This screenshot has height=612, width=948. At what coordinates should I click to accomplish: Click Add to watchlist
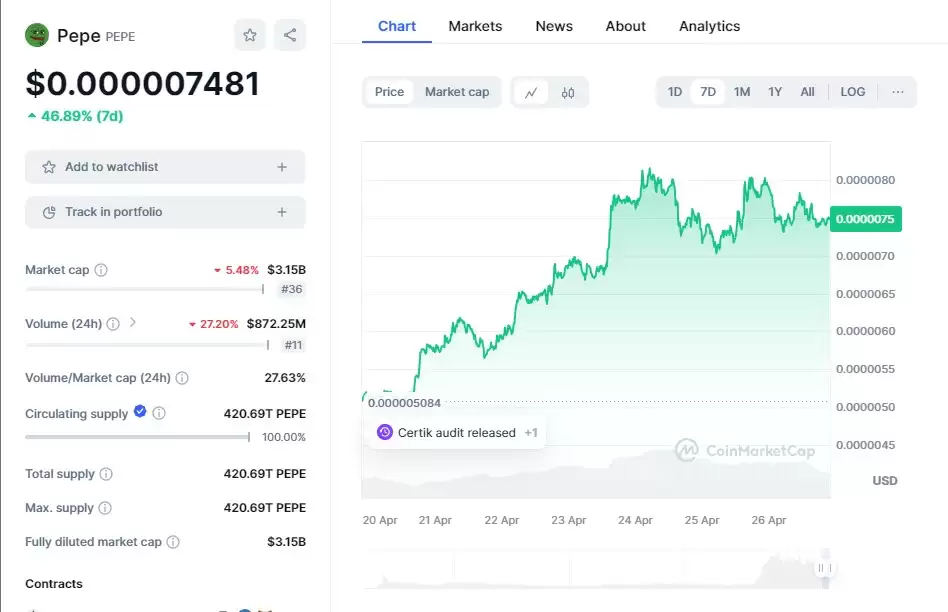164,167
